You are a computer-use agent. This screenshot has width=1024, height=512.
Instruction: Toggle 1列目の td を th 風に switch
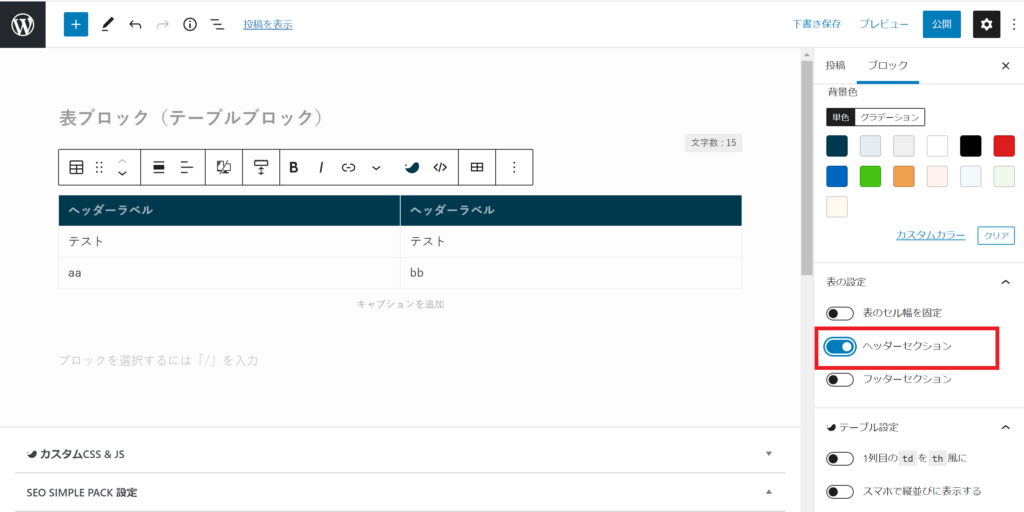click(840, 458)
